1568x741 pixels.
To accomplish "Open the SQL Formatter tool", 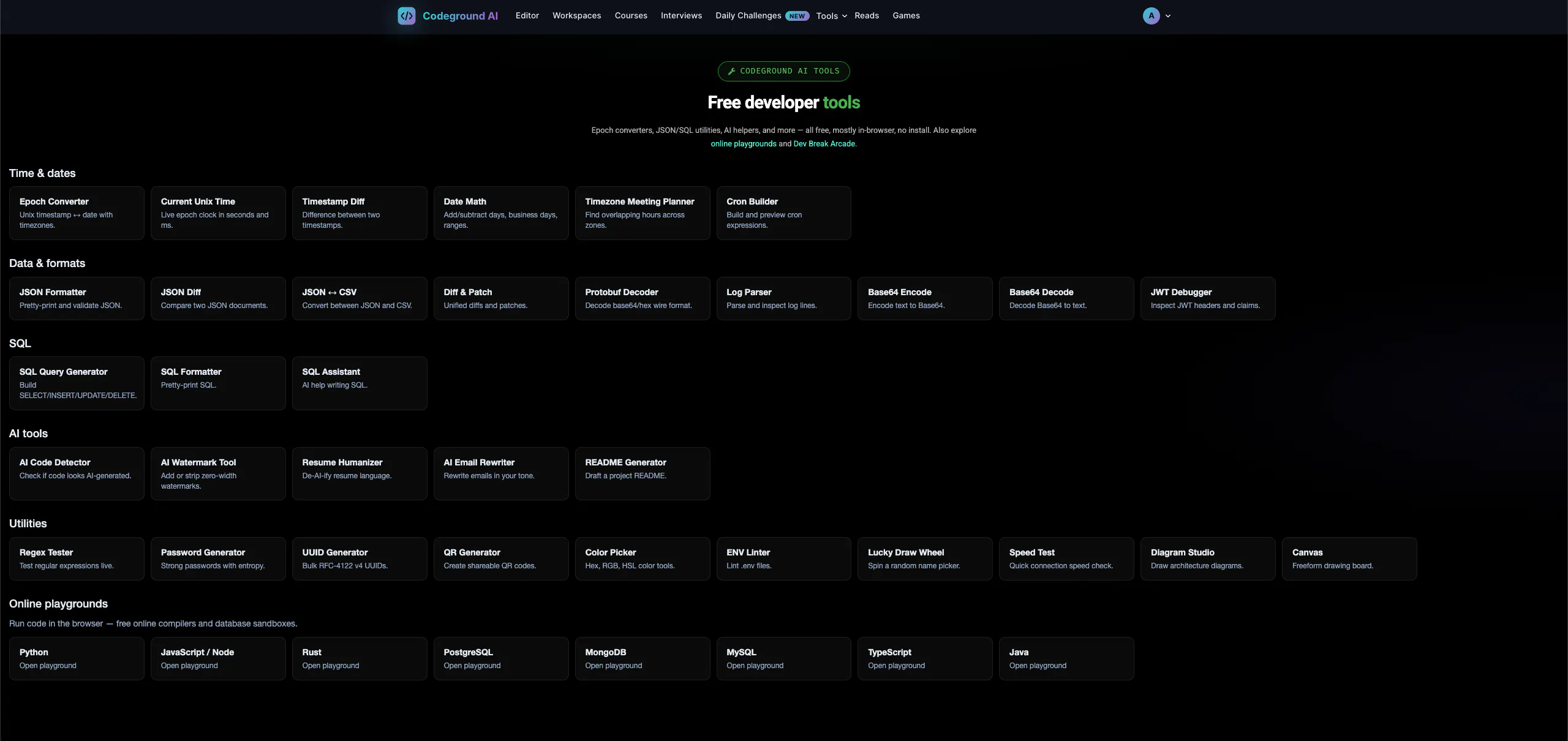I will click(x=218, y=383).
